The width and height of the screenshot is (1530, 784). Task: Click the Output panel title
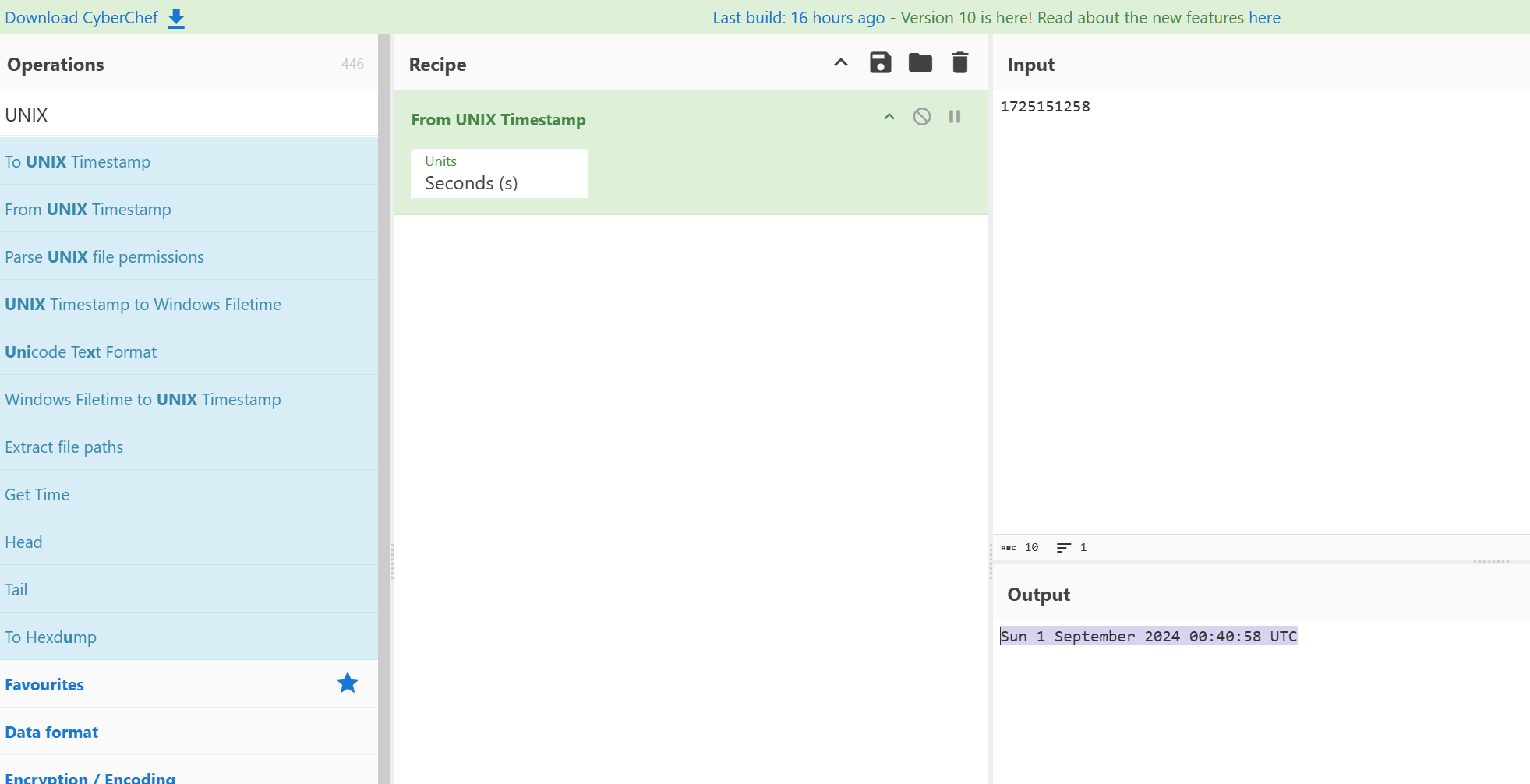coord(1038,595)
